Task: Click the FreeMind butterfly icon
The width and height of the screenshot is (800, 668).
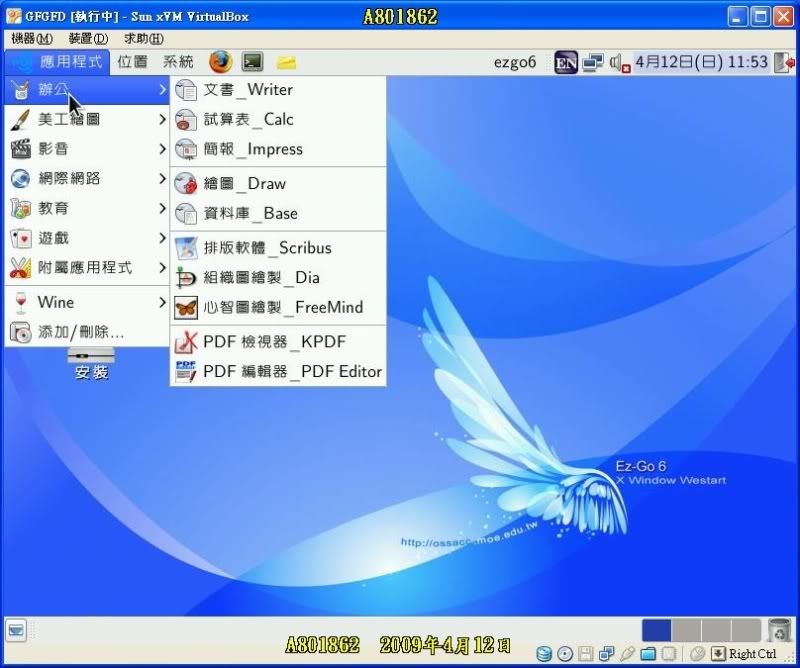Action: 186,308
